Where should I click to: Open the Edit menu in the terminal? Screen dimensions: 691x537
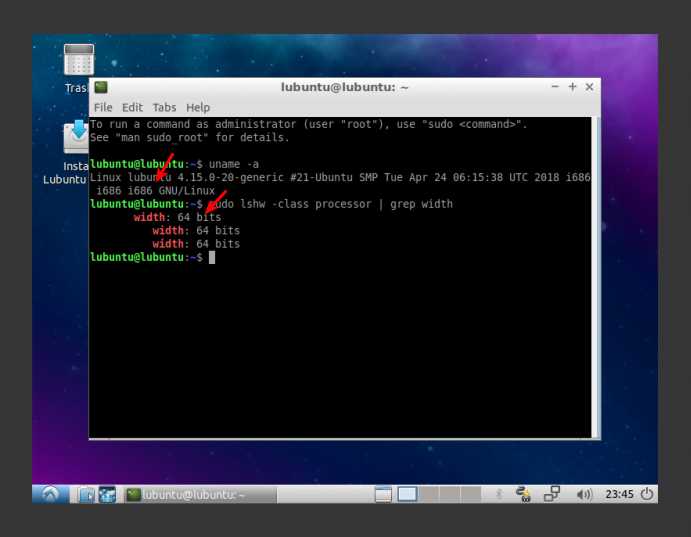[132, 107]
